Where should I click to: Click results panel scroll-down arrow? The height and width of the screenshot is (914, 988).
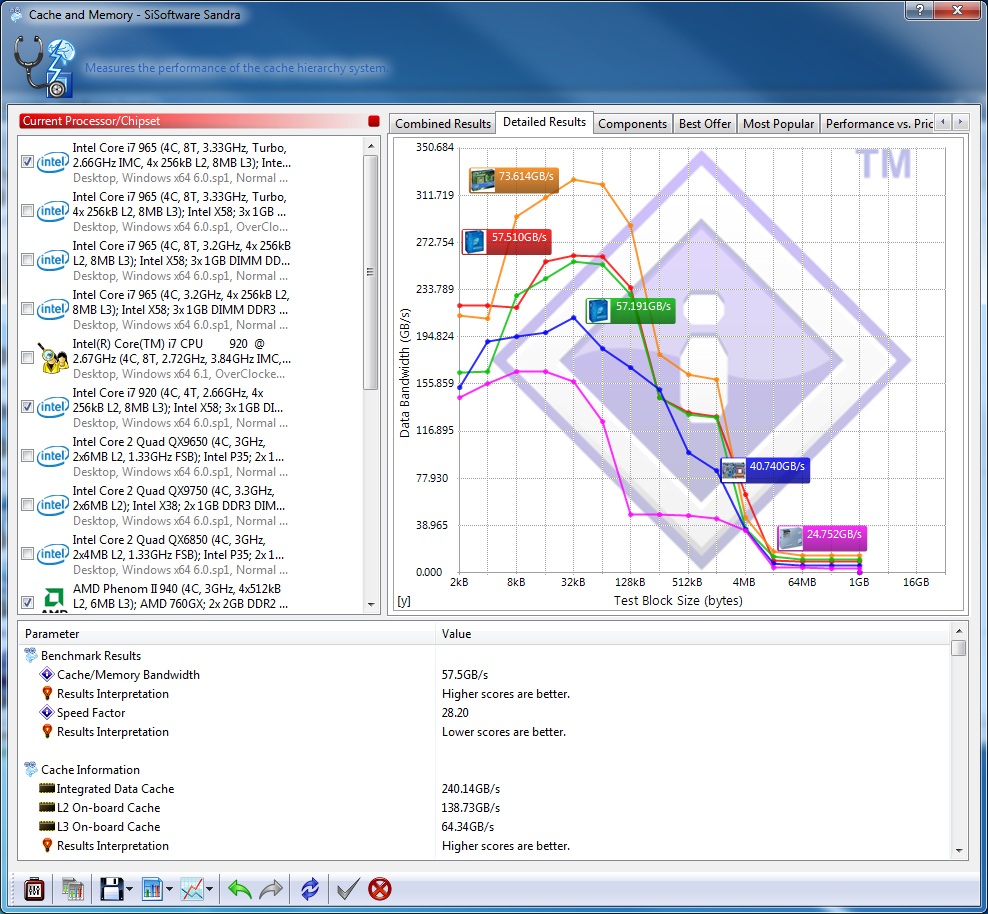(x=958, y=851)
